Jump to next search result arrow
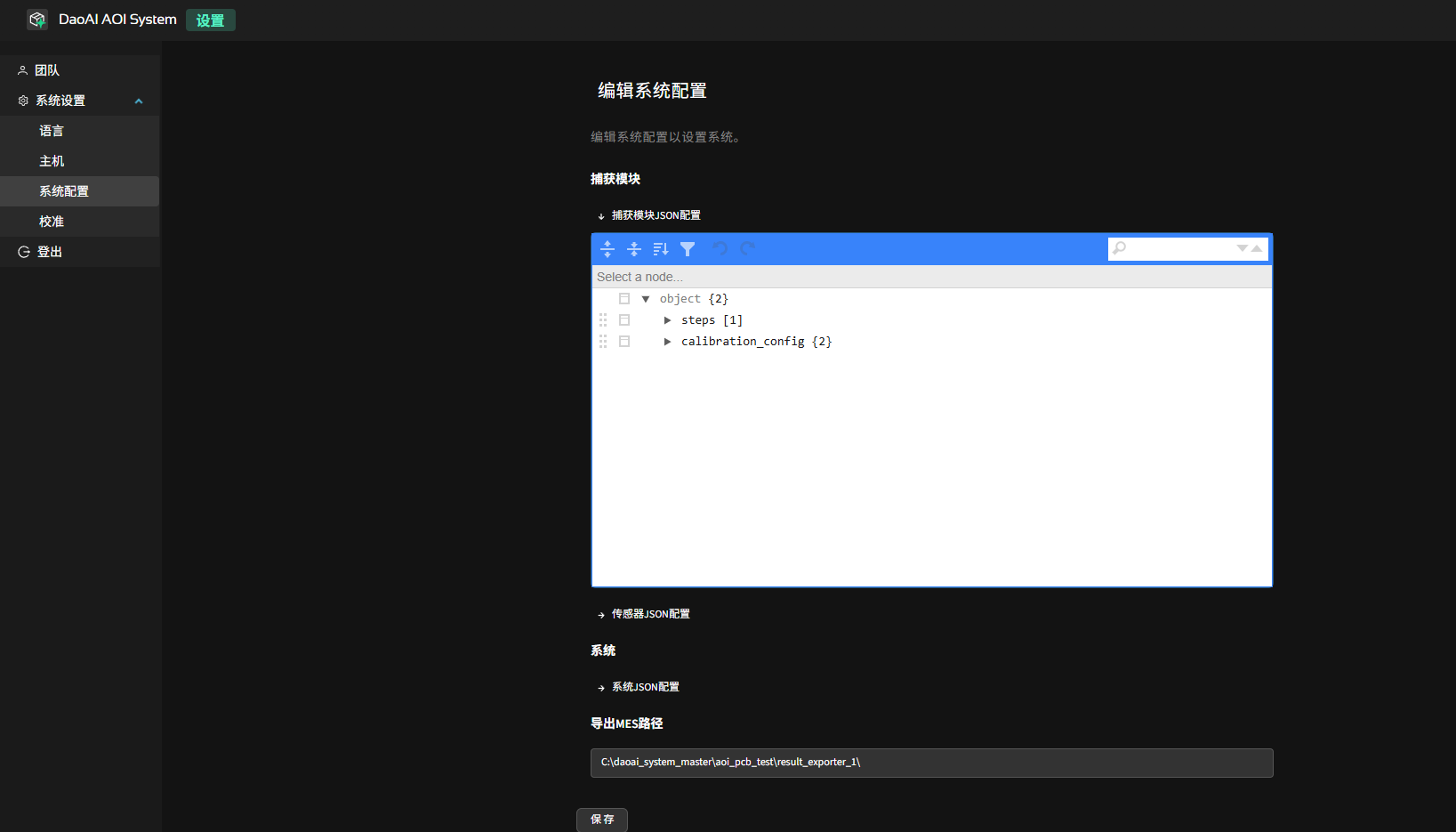The image size is (1456, 832). coord(1242,248)
